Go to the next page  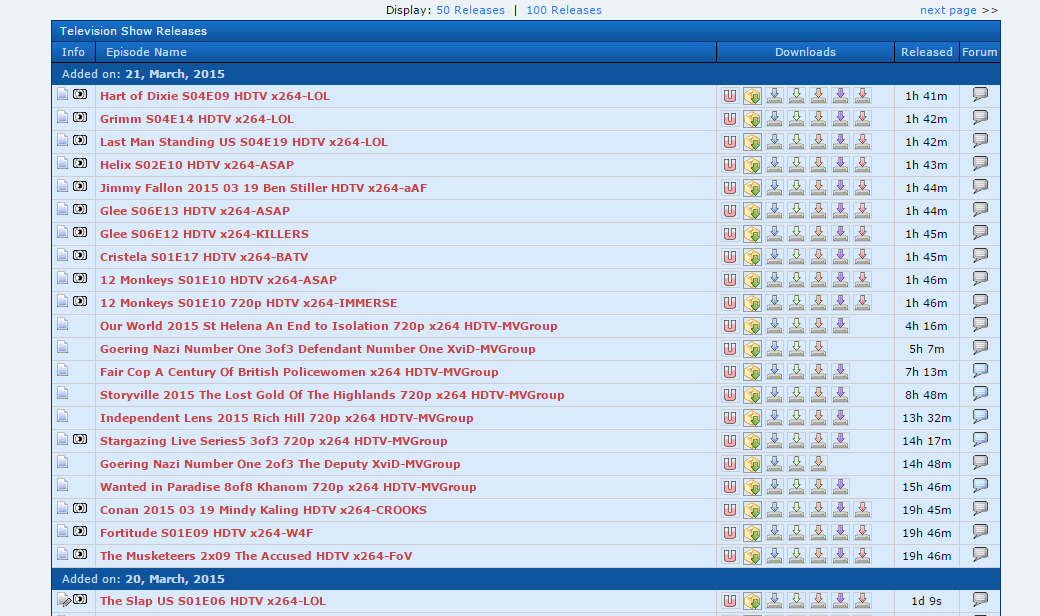948,10
